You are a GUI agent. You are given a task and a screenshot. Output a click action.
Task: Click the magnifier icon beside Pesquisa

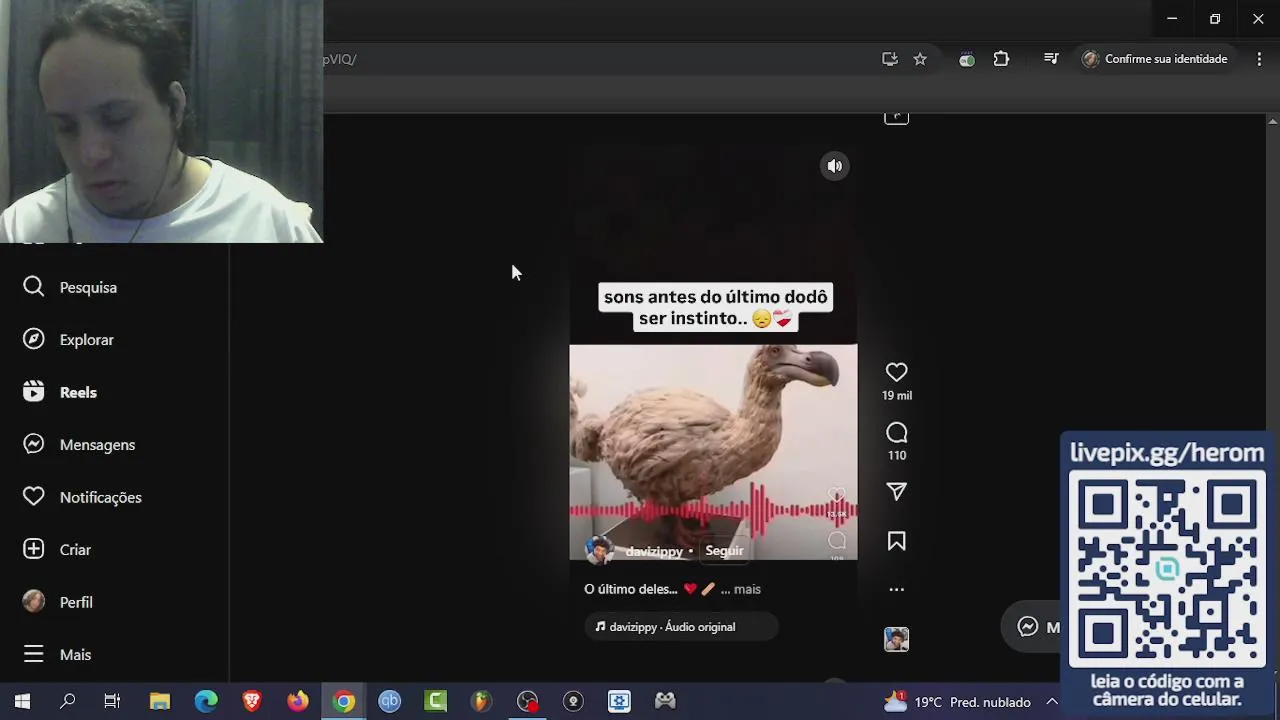click(34, 287)
